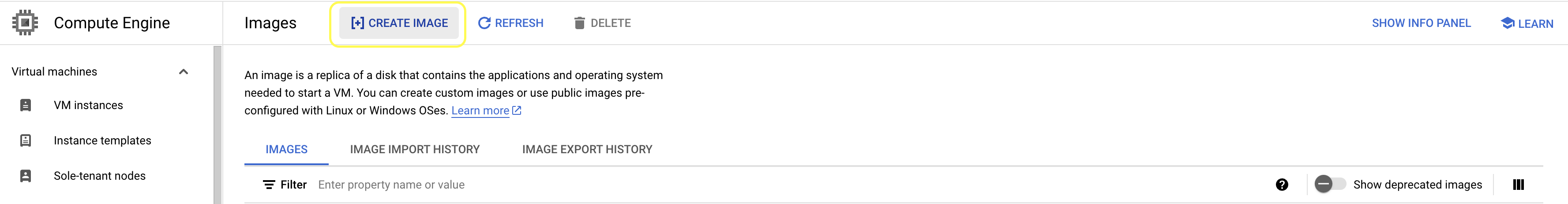1568x204 pixels.
Task: Click the Sole-tenant nodes sidebar icon
Action: 26,176
